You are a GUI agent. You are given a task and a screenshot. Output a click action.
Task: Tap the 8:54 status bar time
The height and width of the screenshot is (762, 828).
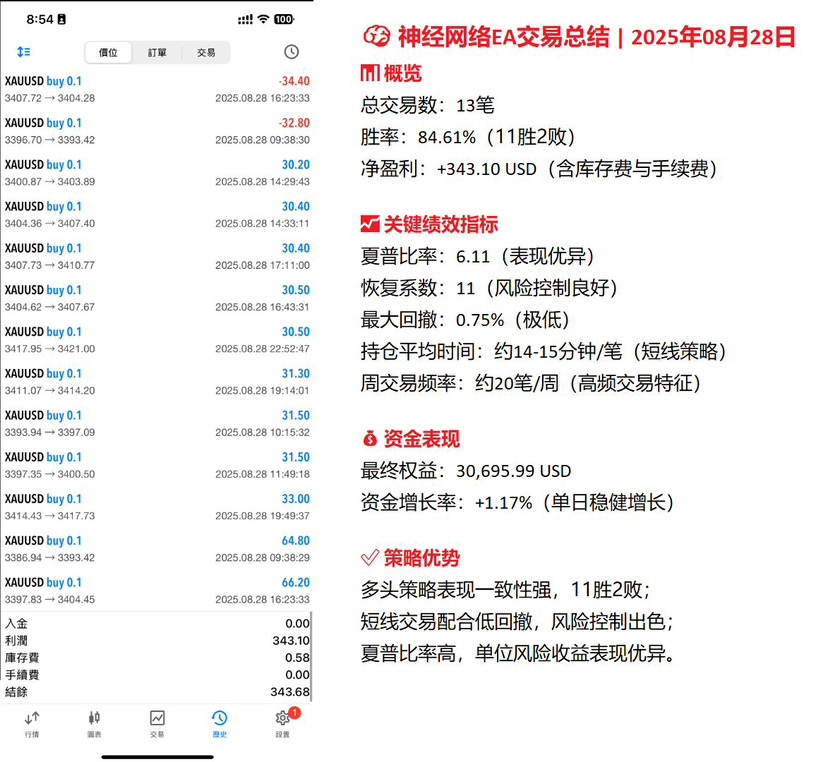[40, 20]
